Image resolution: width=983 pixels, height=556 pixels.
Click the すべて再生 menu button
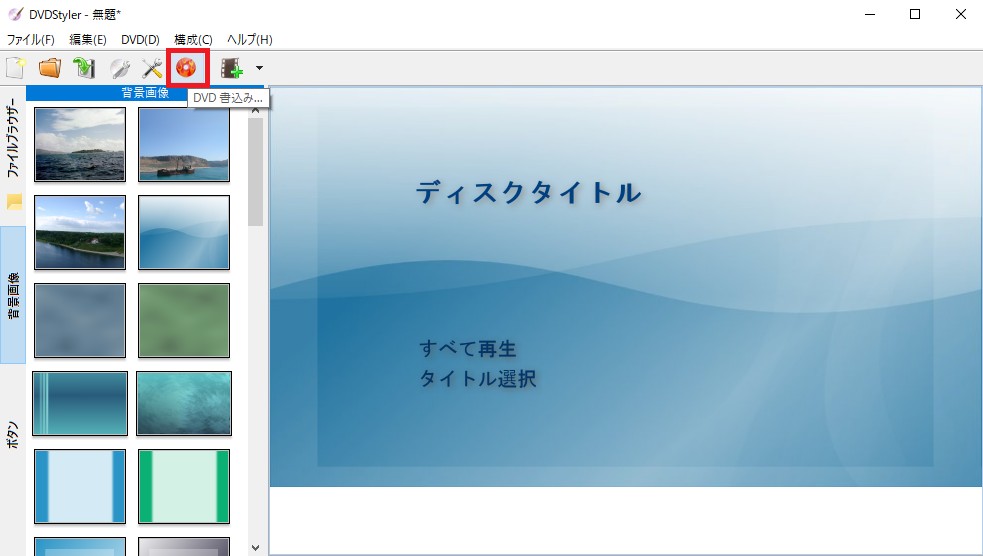[468, 349]
